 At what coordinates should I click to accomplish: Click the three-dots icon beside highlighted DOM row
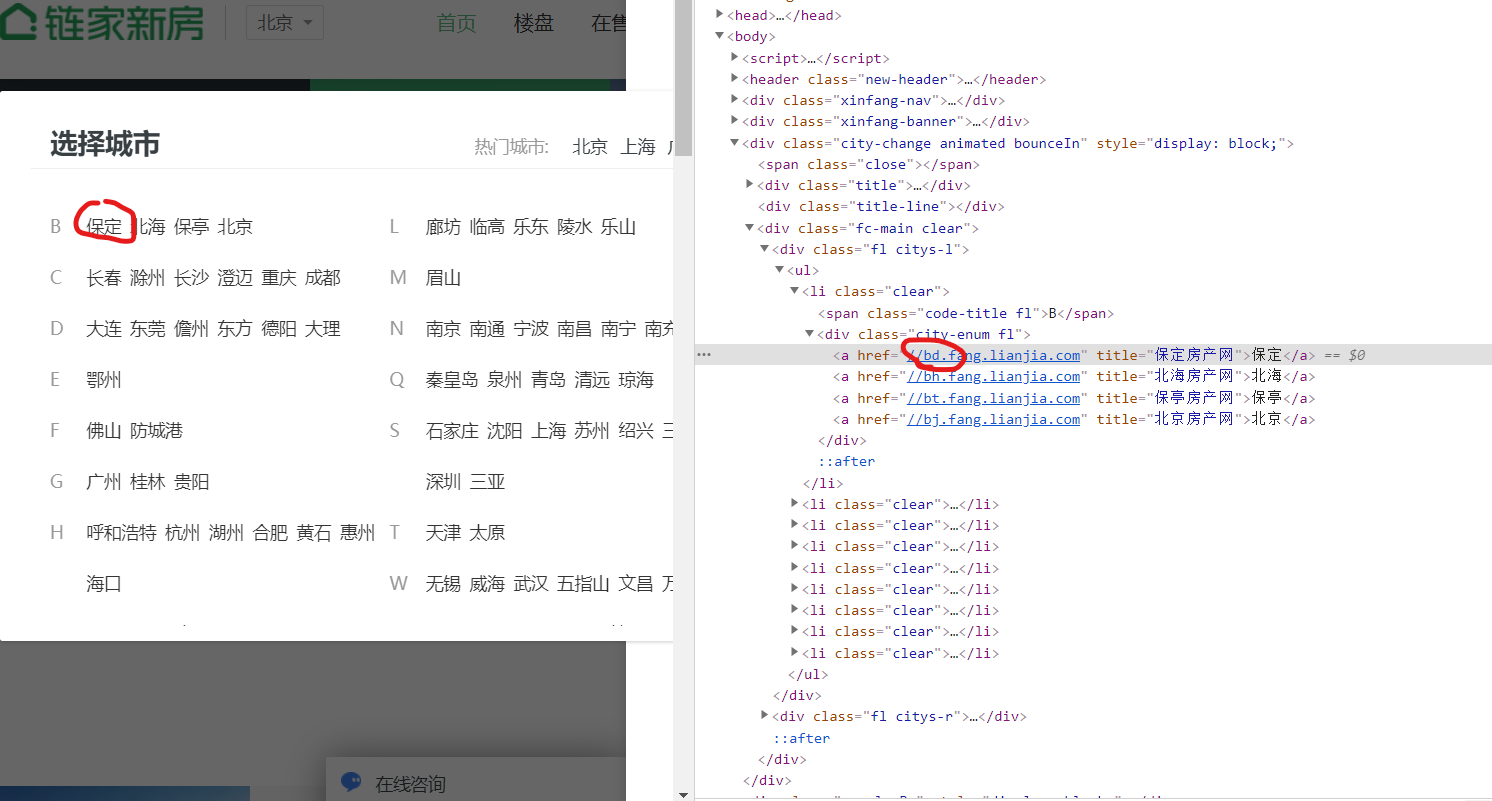pyautogui.click(x=704, y=355)
